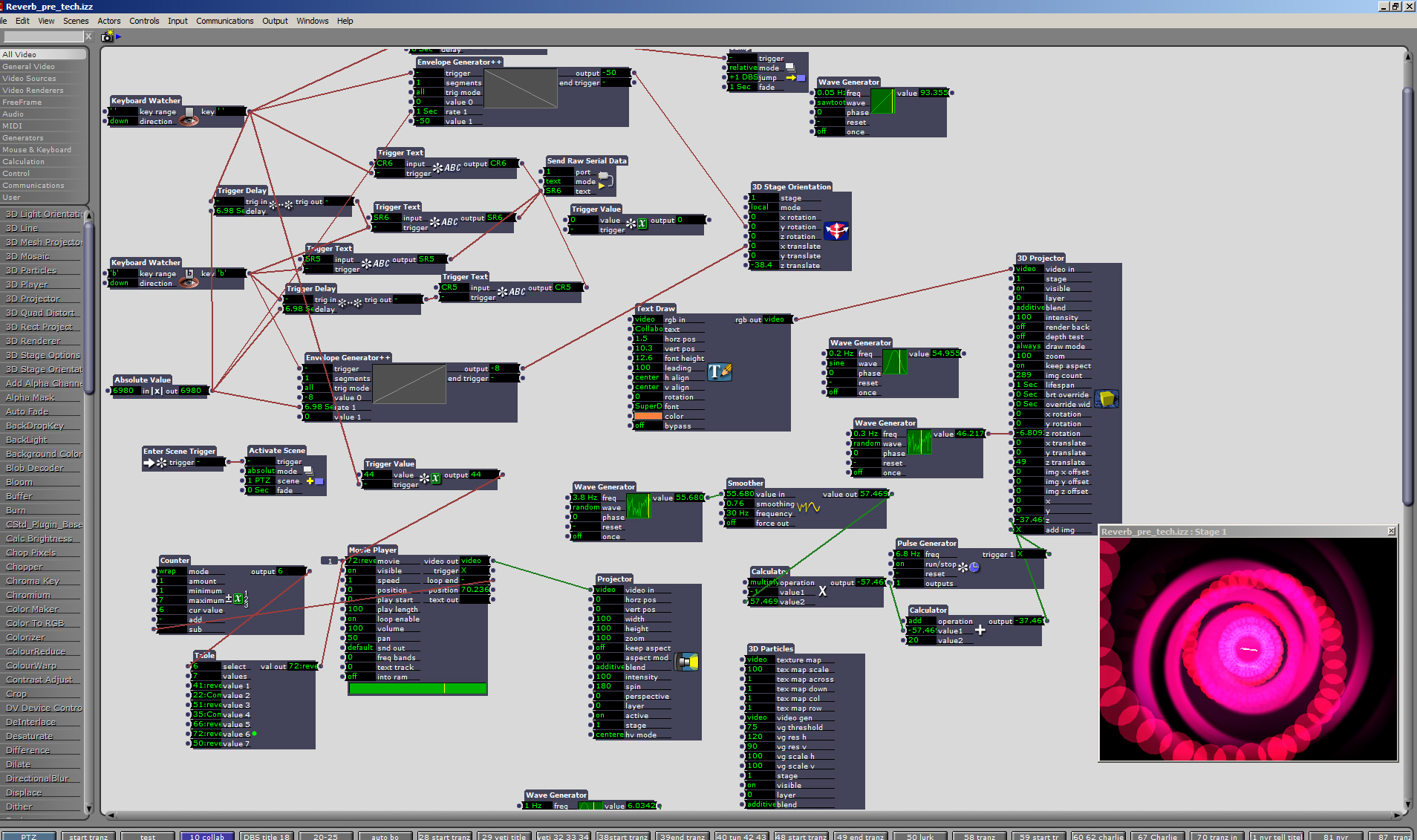Click the Stage 1 preview window

(x=1248, y=649)
